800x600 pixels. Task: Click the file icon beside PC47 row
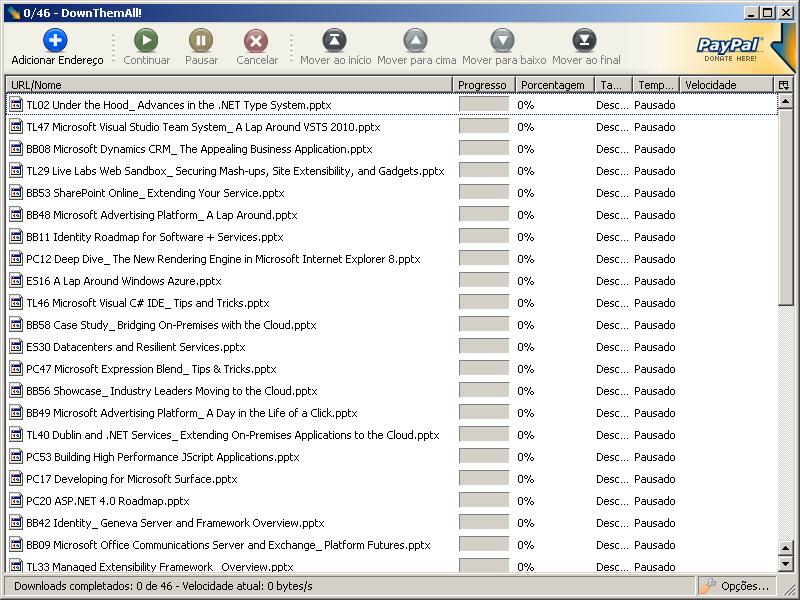click(x=16, y=368)
